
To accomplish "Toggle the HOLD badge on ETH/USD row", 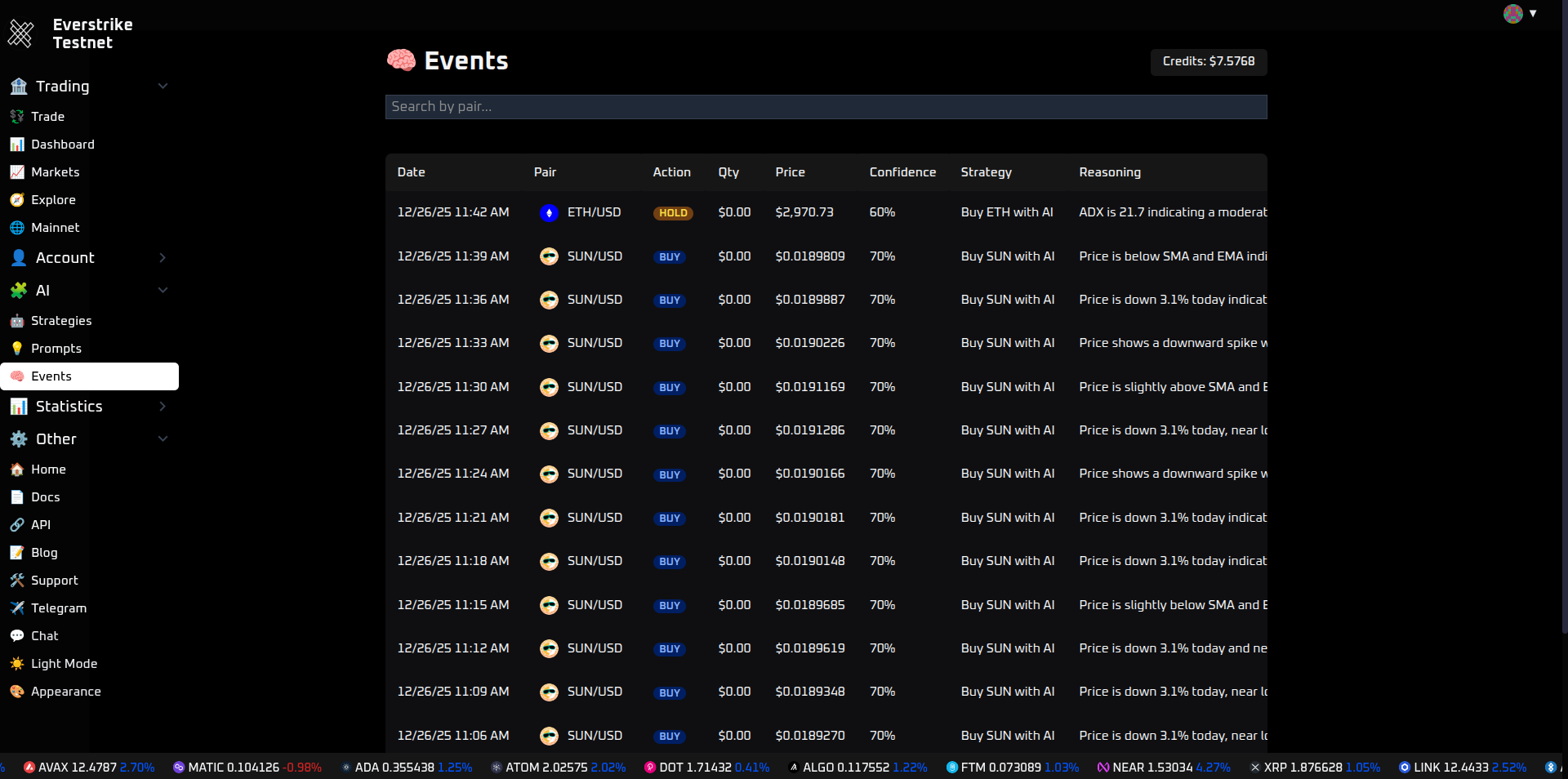I will pos(672,213).
